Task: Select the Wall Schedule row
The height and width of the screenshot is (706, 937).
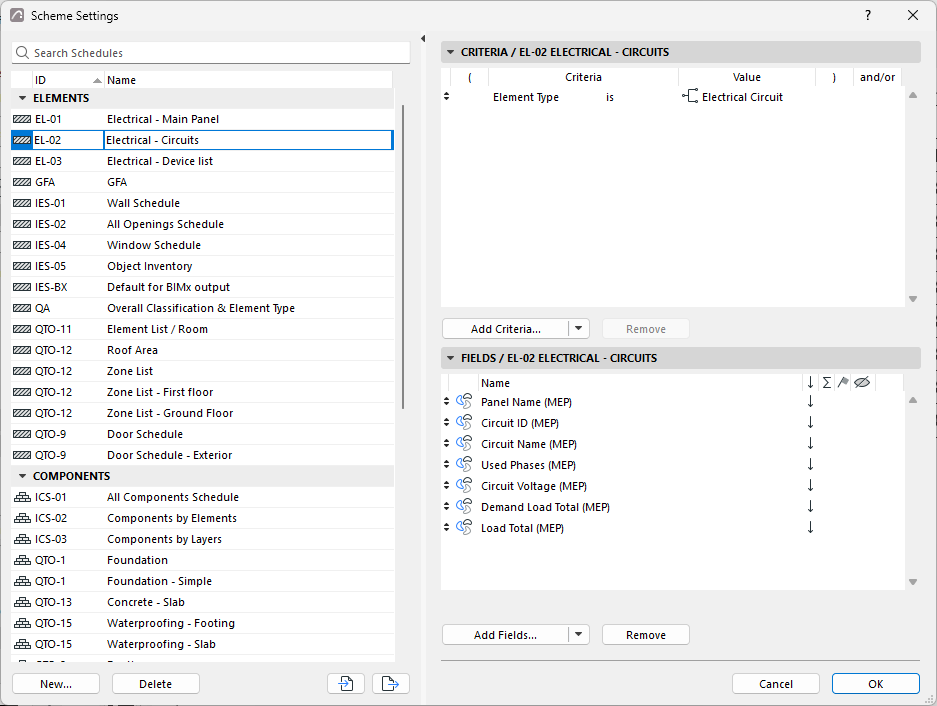Action: point(203,203)
